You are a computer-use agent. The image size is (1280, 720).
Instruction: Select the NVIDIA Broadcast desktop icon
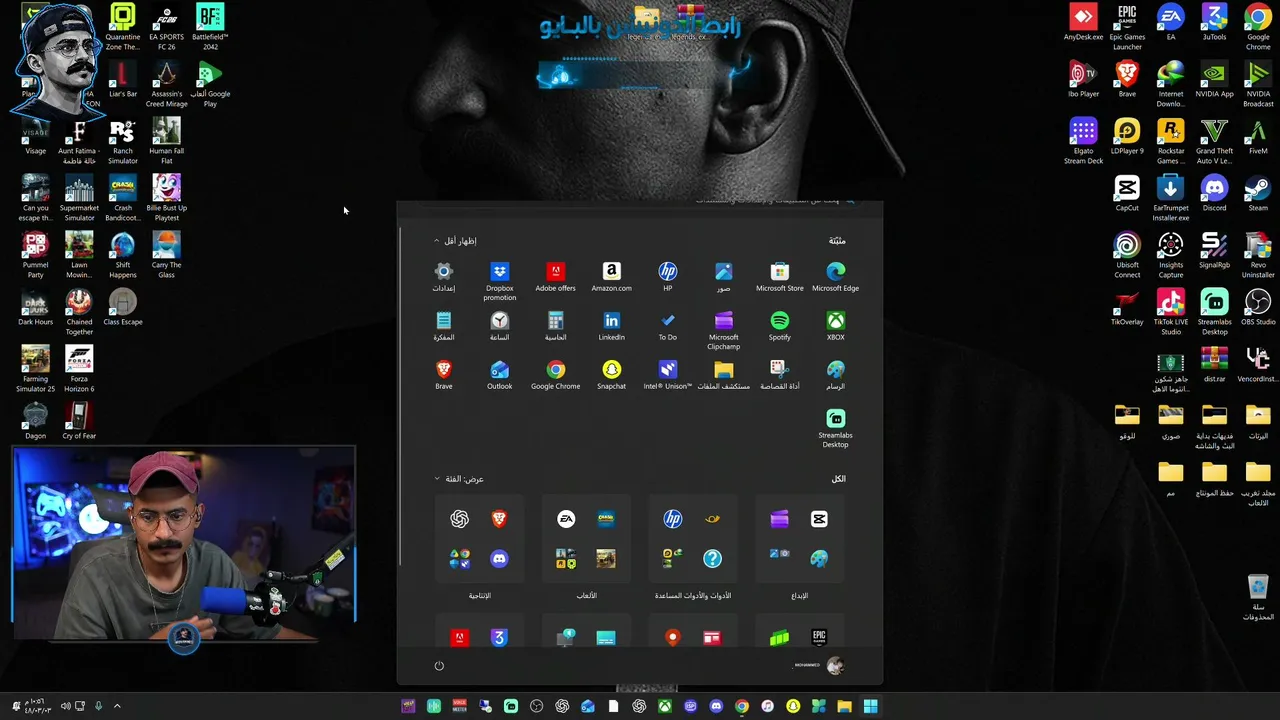coord(1258,84)
